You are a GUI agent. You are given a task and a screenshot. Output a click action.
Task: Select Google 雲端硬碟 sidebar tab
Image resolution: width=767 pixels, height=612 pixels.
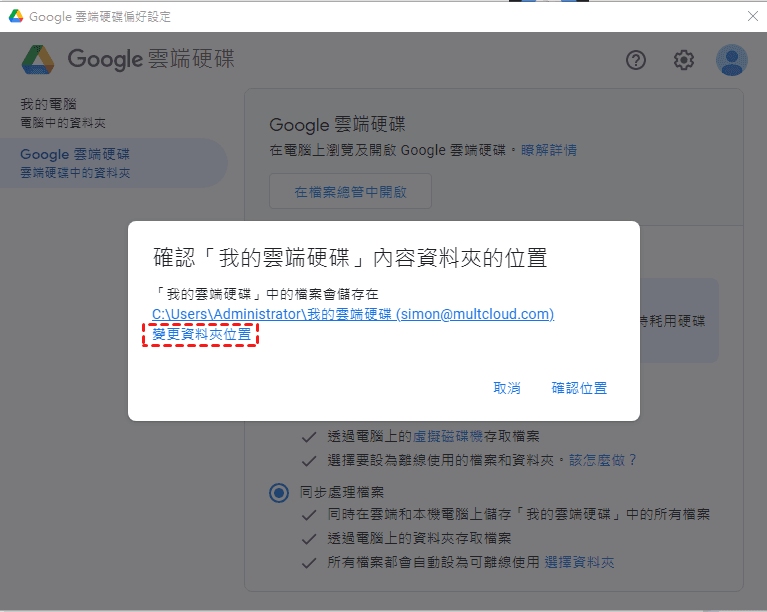(x=113, y=163)
